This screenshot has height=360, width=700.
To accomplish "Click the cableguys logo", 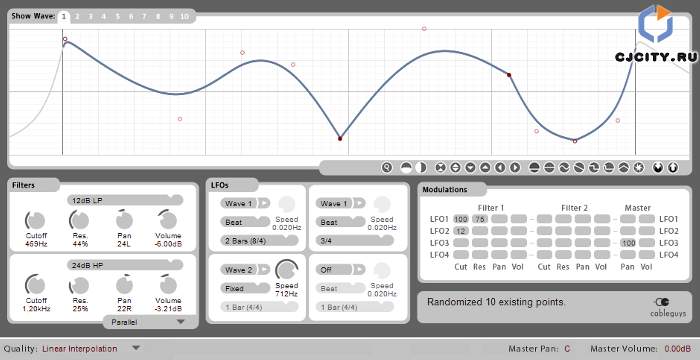I will point(667,307).
